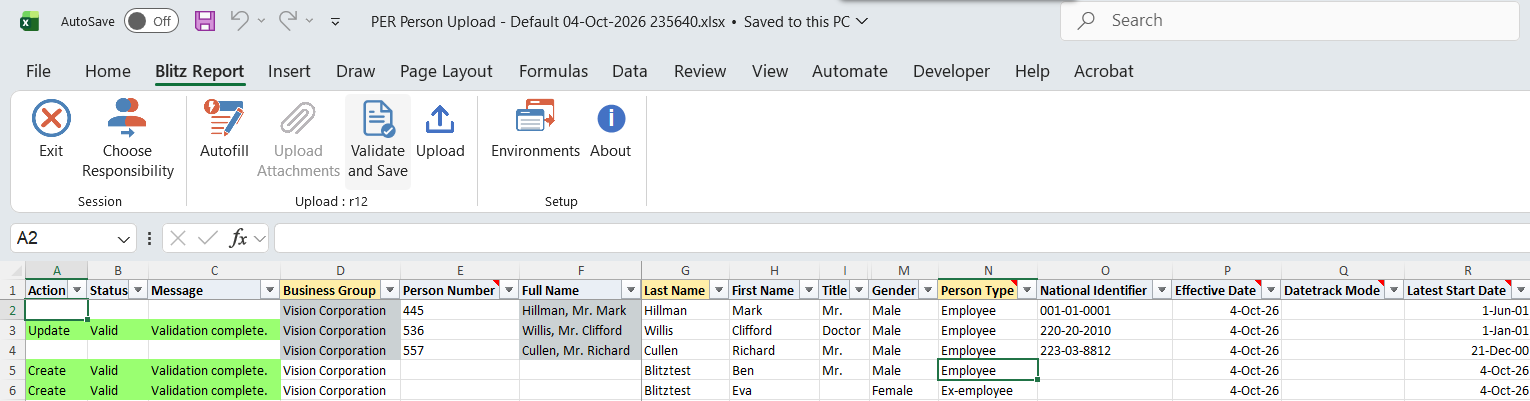Select Title cell reading Doctor
This screenshot has height=401, width=1530.
[x=844, y=330]
